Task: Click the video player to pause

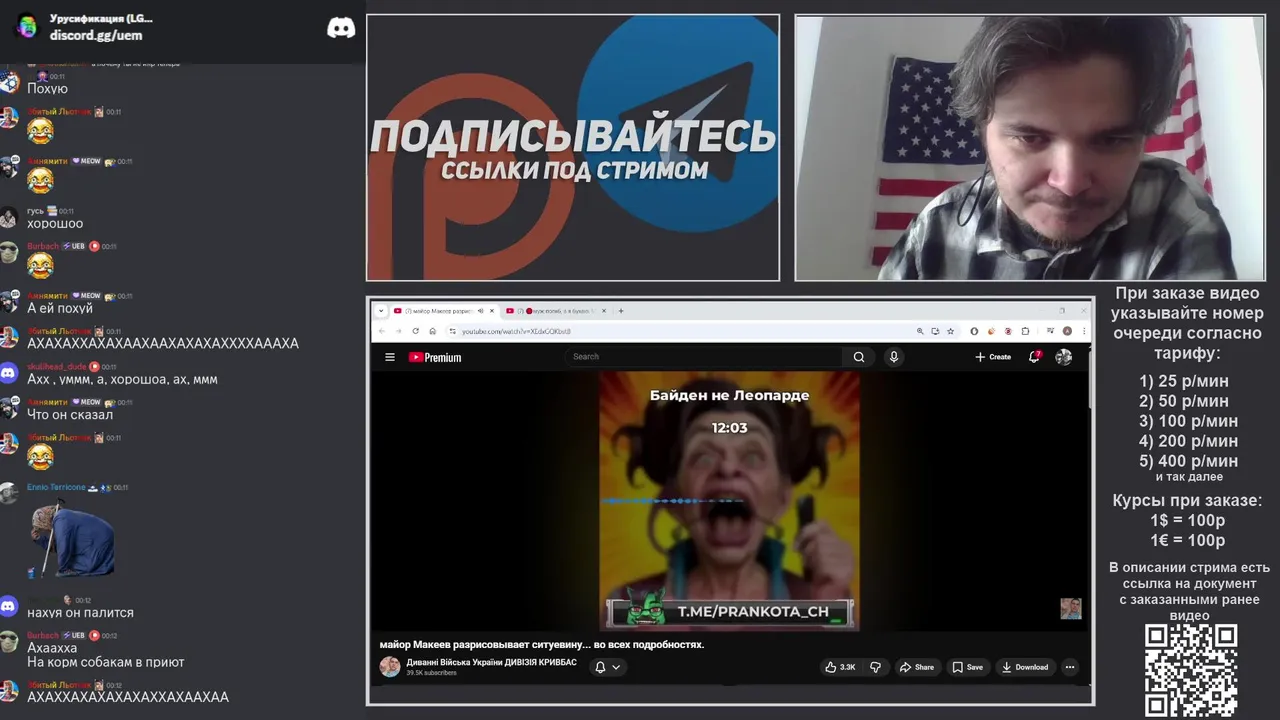Action: pyautogui.click(x=729, y=501)
